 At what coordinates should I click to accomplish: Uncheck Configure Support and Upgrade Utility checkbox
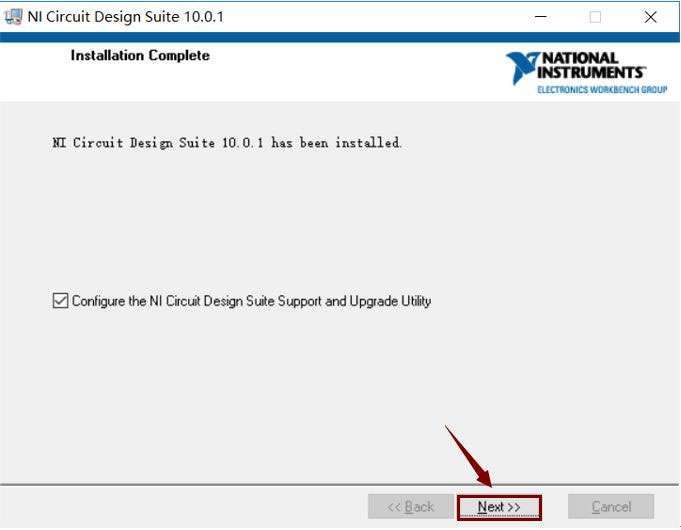click(x=60, y=301)
